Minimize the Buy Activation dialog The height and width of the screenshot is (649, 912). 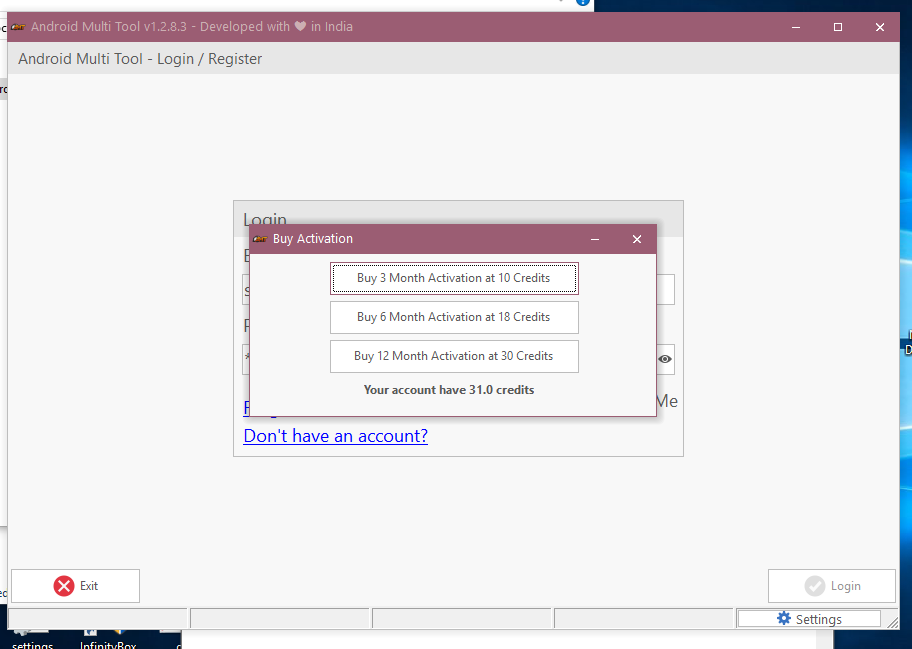pos(595,239)
